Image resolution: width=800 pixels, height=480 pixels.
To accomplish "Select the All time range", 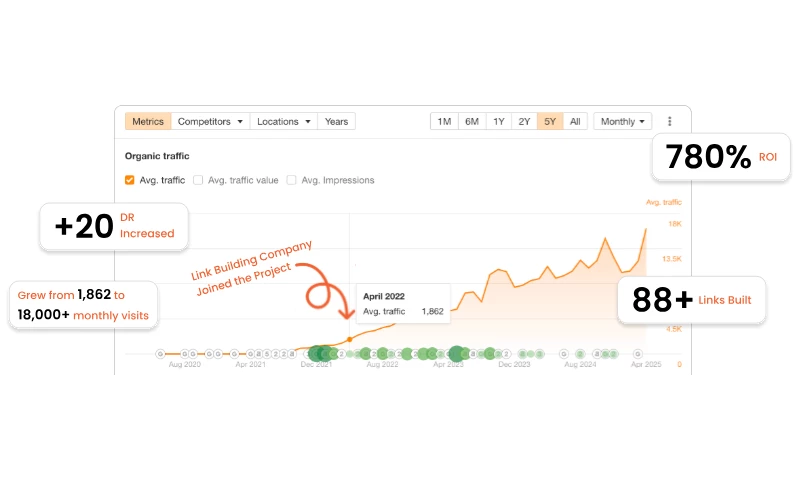I will coord(574,121).
